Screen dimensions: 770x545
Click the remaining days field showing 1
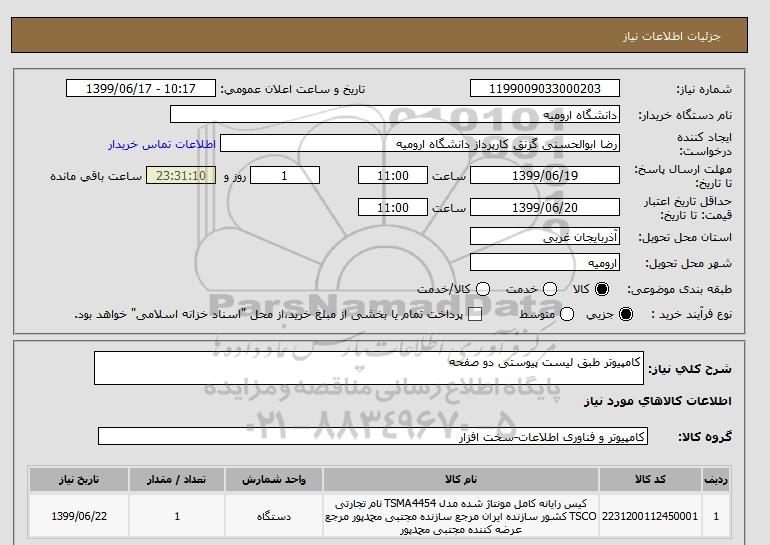(285, 175)
